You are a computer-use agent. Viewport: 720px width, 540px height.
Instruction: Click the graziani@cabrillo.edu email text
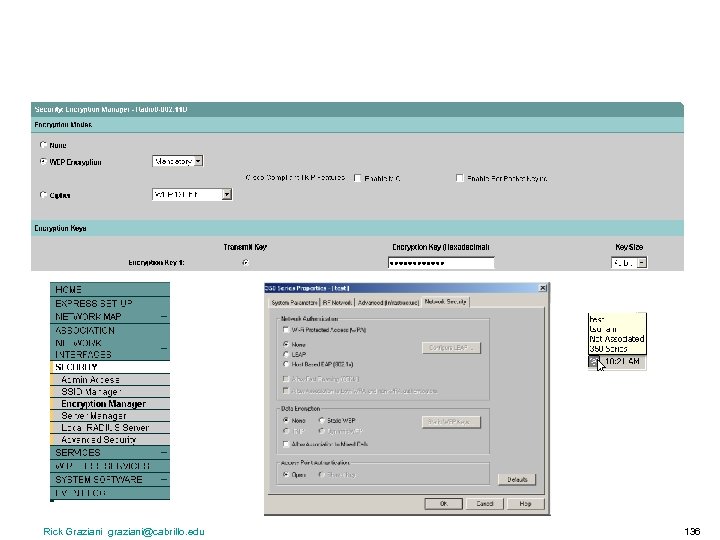point(156,532)
